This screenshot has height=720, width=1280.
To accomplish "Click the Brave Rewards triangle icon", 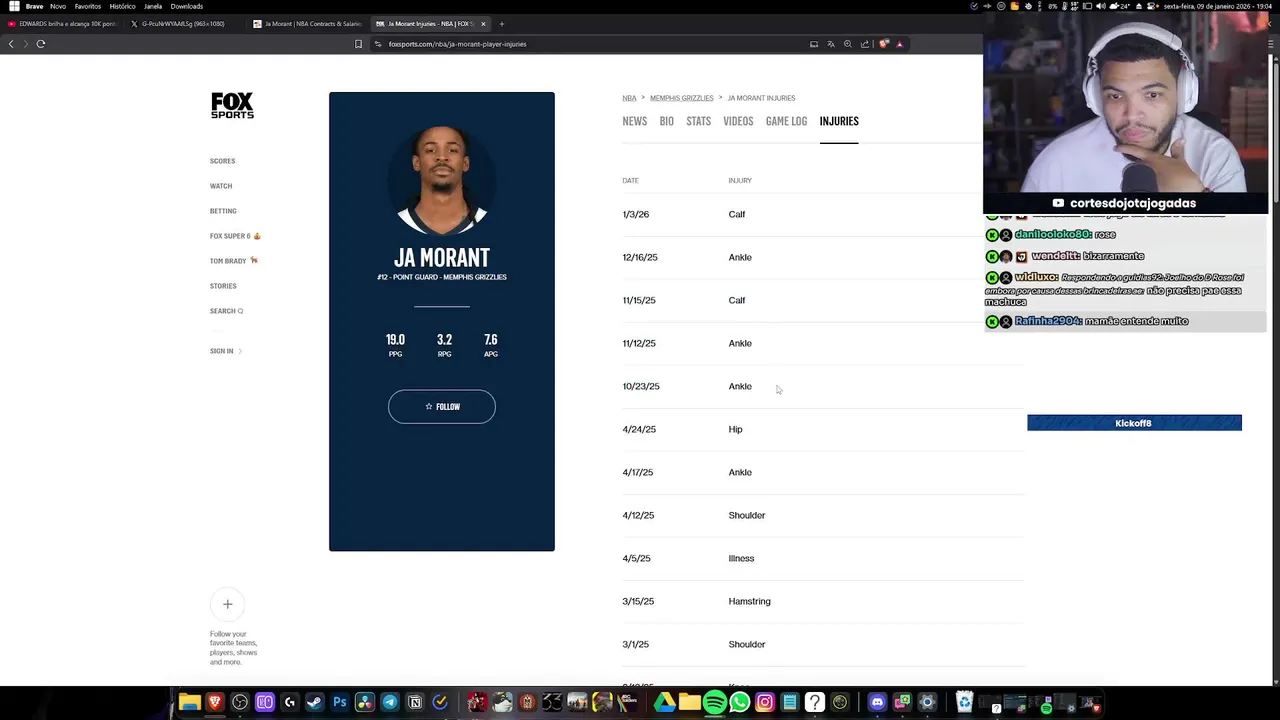I will pyautogui.click(x=899, y=44).
